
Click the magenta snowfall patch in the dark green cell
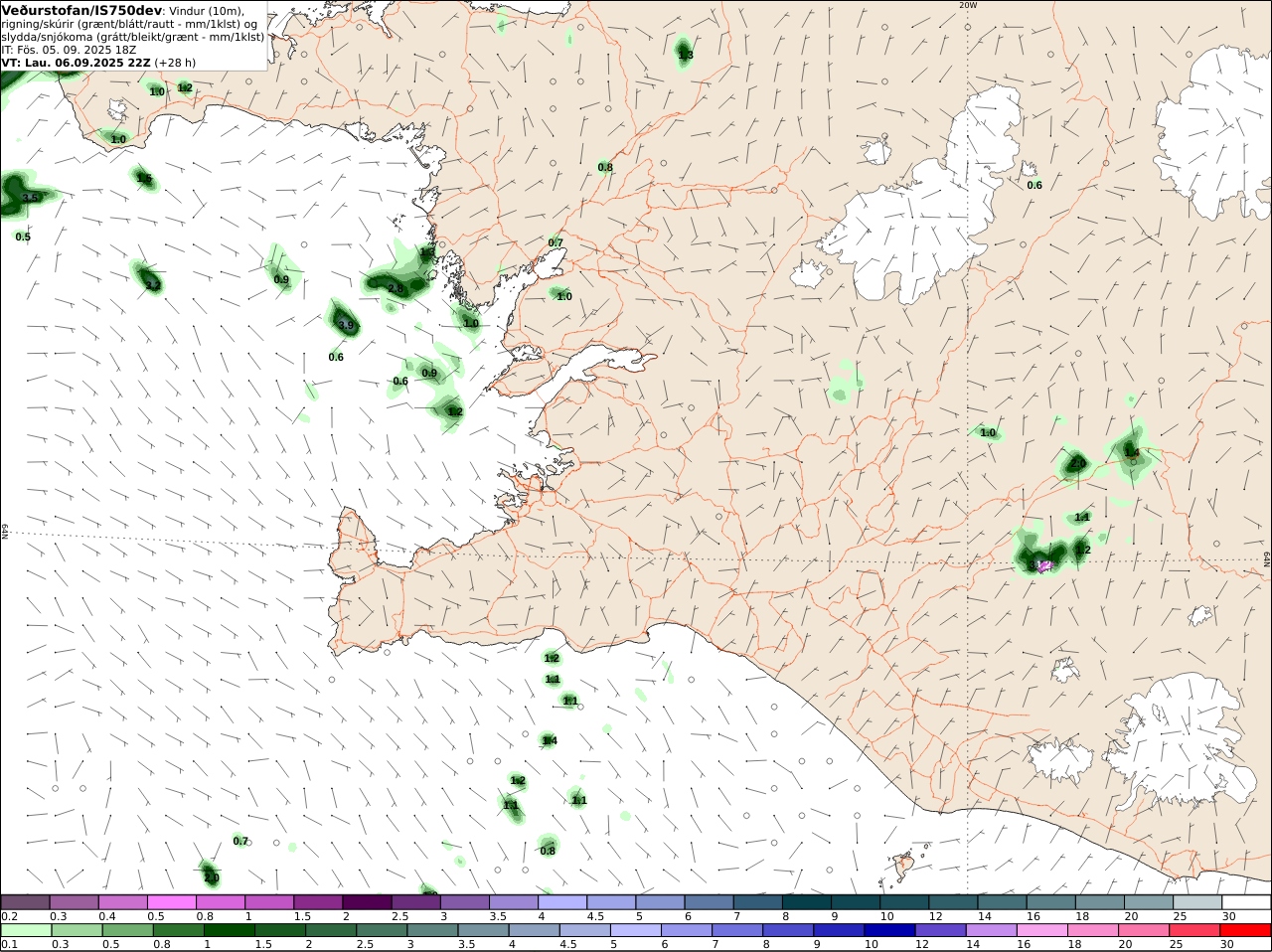[1043, 566]
